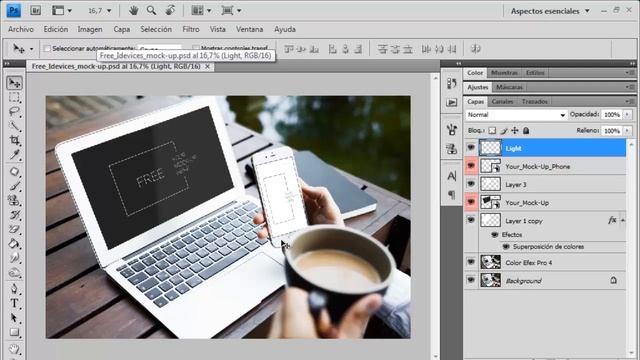Screen dimensions: 640x360
Task: Select the Move tool in toolbox
Action: coord(14,83)
